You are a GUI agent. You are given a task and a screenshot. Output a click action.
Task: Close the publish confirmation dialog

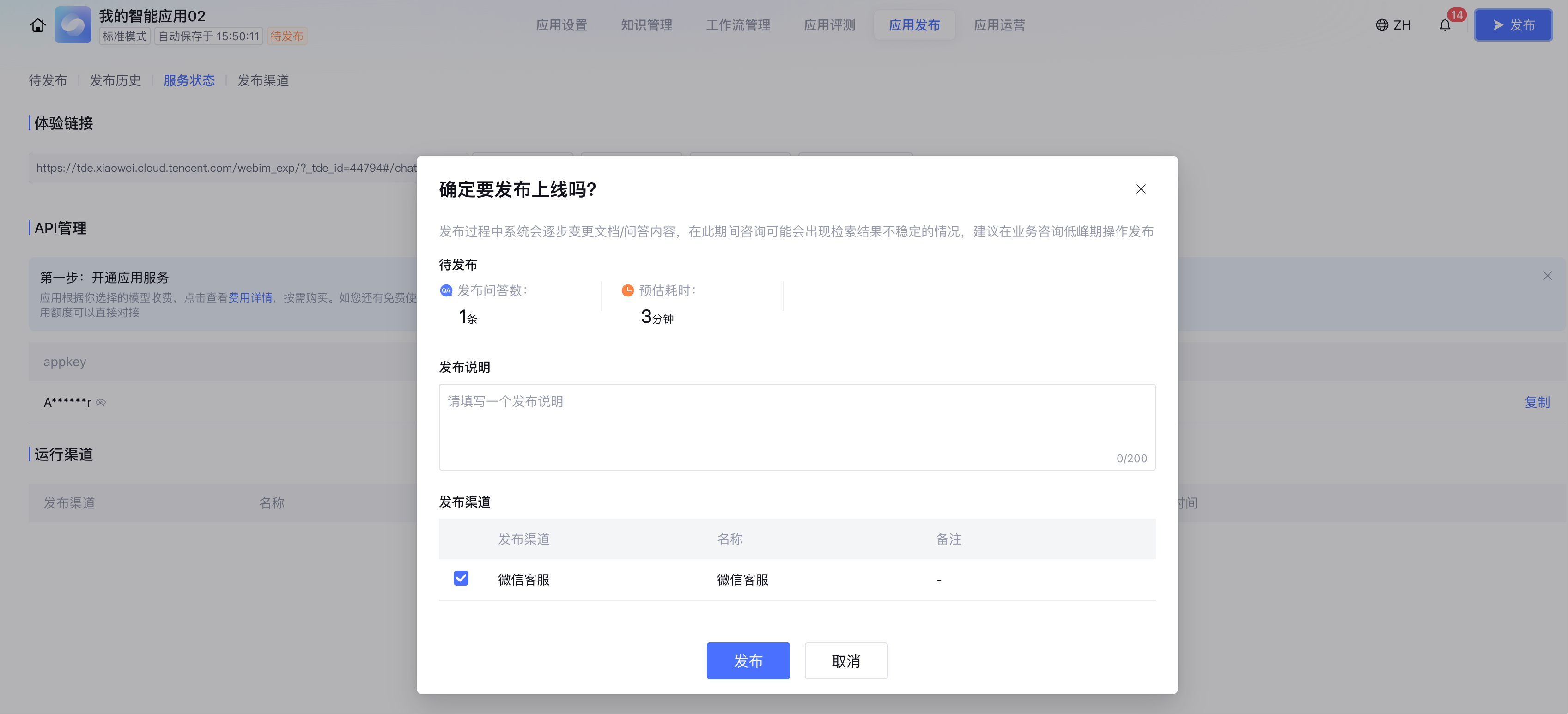(x=1141, y=189)
